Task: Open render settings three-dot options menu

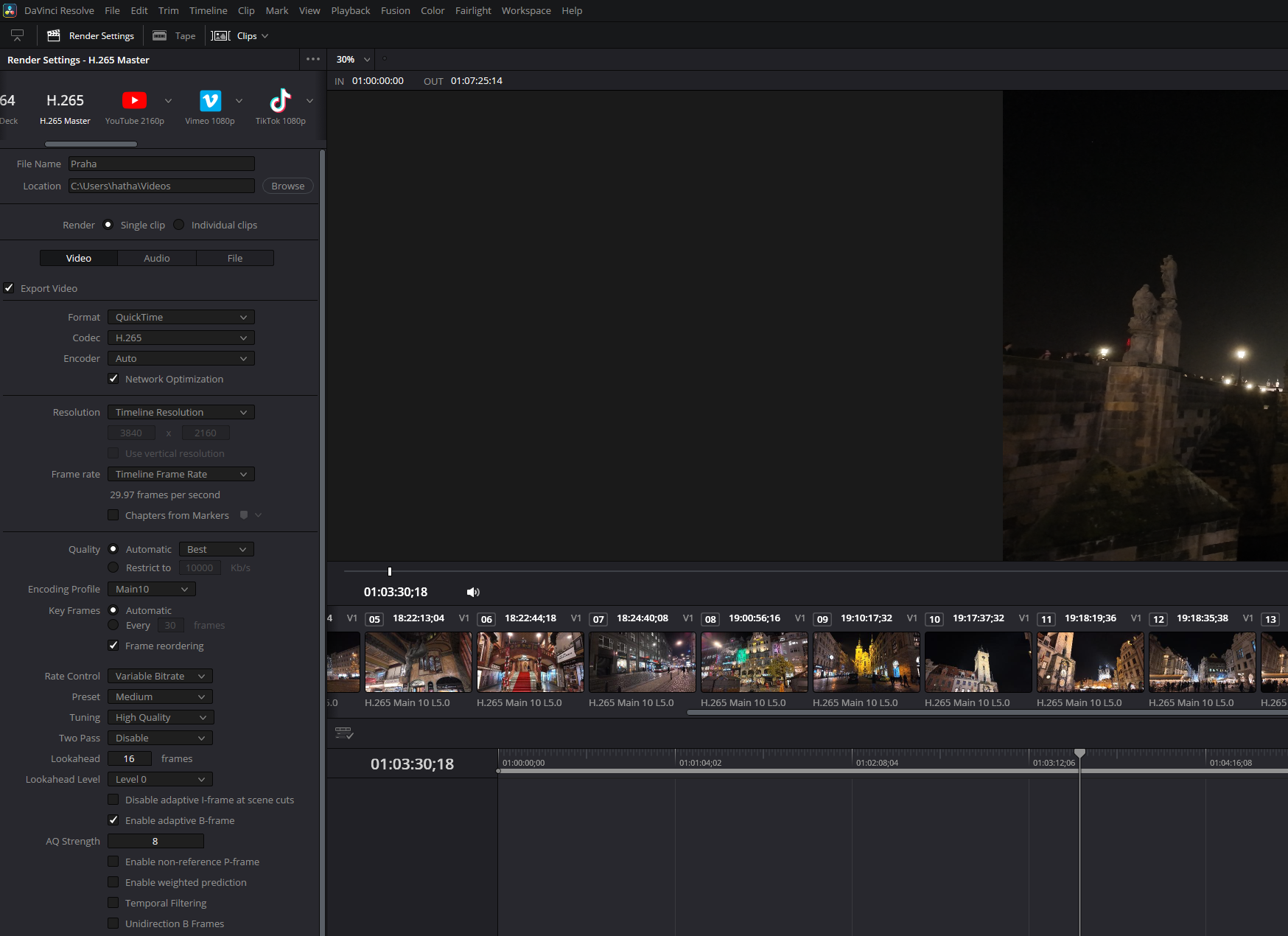Action: [x=313, y=60]
